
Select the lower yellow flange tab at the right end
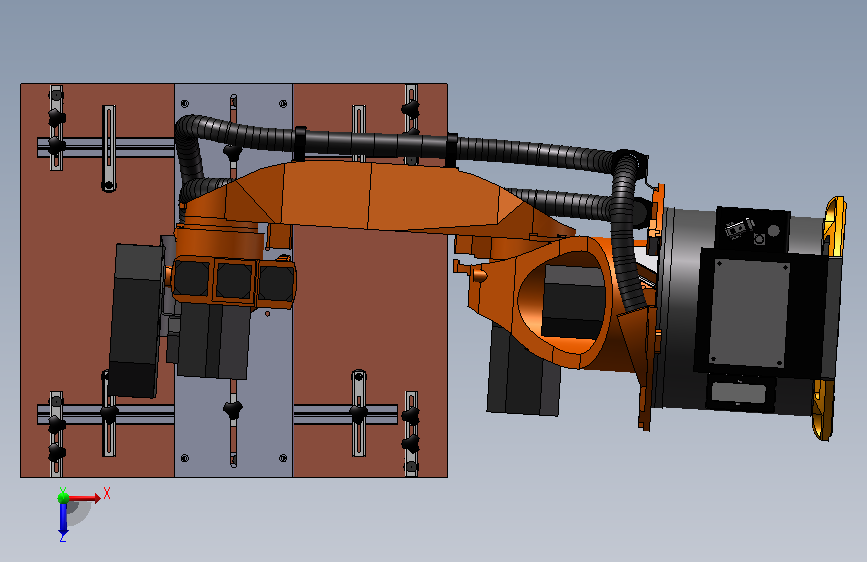pyautogui.click(x=823, y=409)
